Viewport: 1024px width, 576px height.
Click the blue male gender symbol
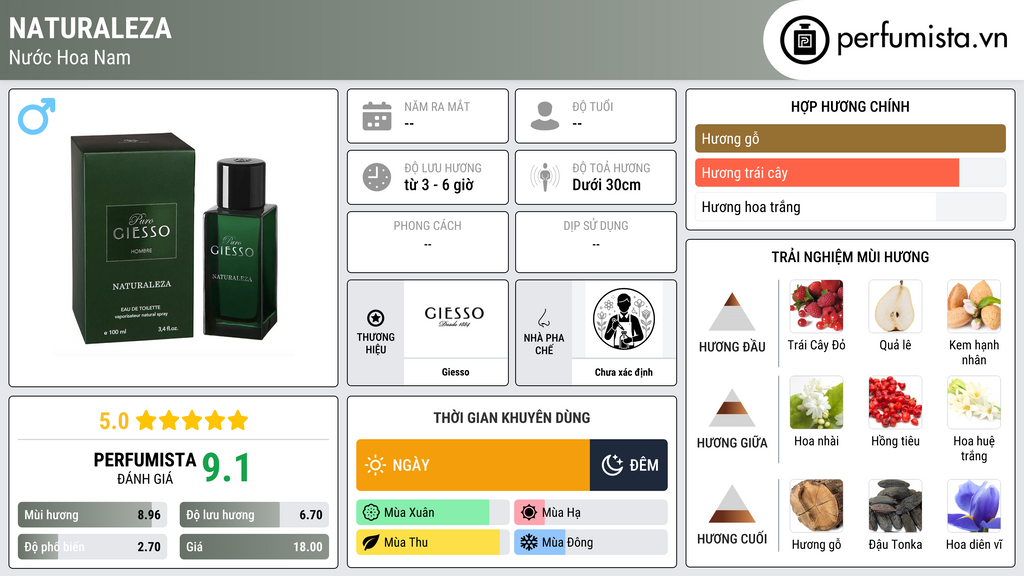(37, 116)
